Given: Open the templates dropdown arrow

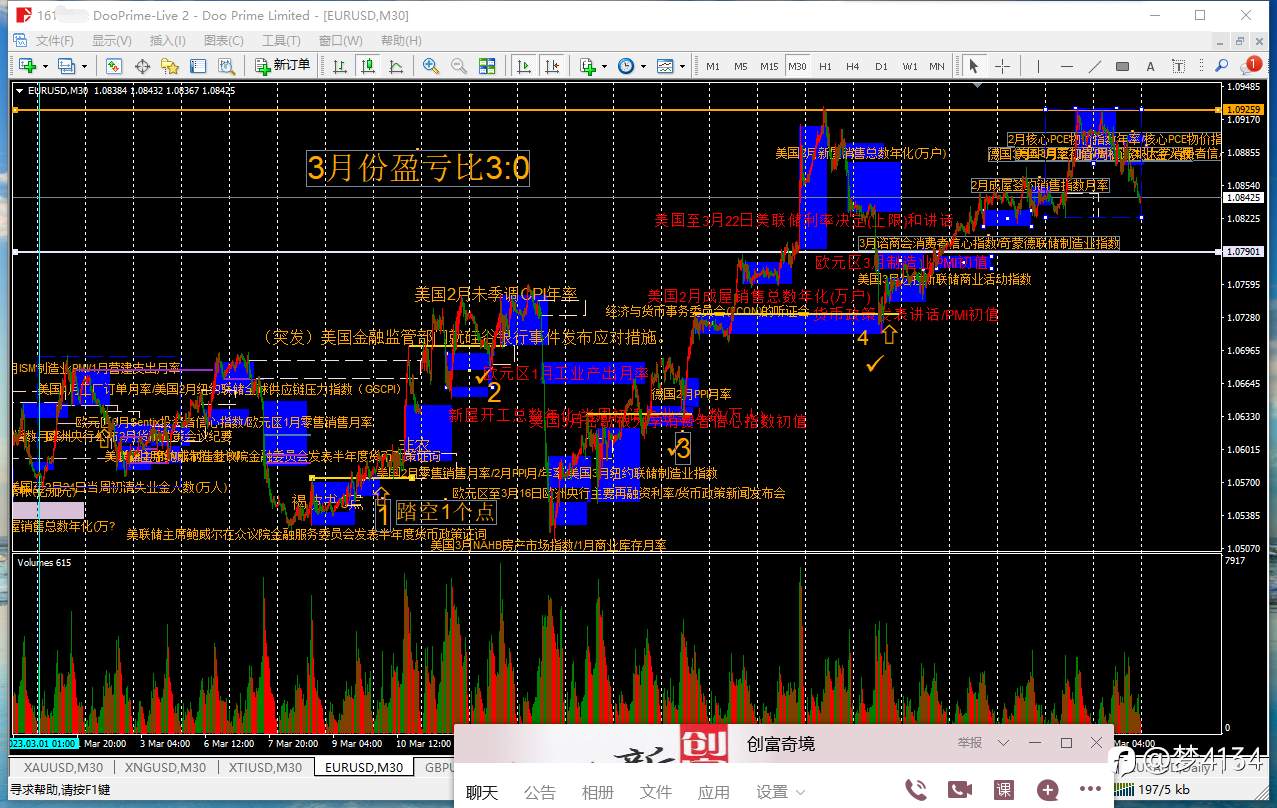Looking at the screenshot, I should point(682,66).
